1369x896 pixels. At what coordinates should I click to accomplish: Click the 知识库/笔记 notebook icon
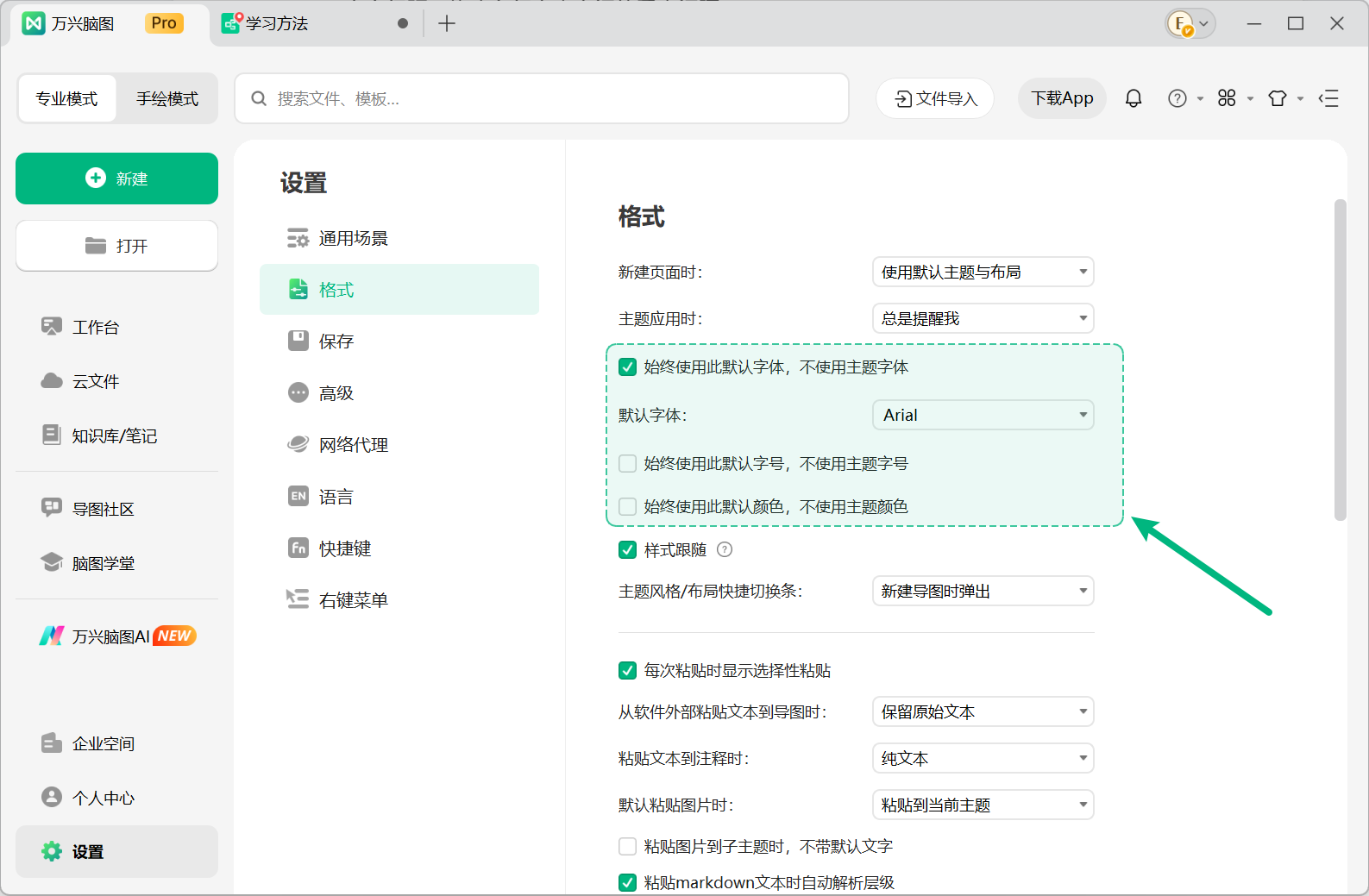52,435
